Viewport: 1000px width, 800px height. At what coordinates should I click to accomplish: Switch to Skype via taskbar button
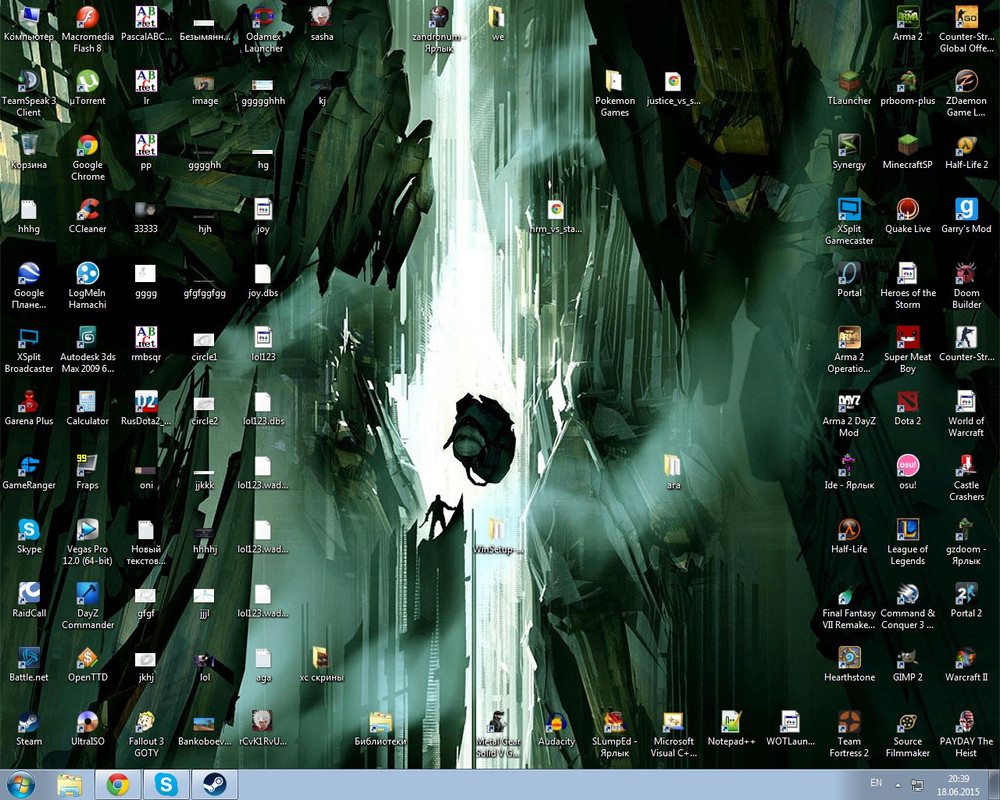166,785
